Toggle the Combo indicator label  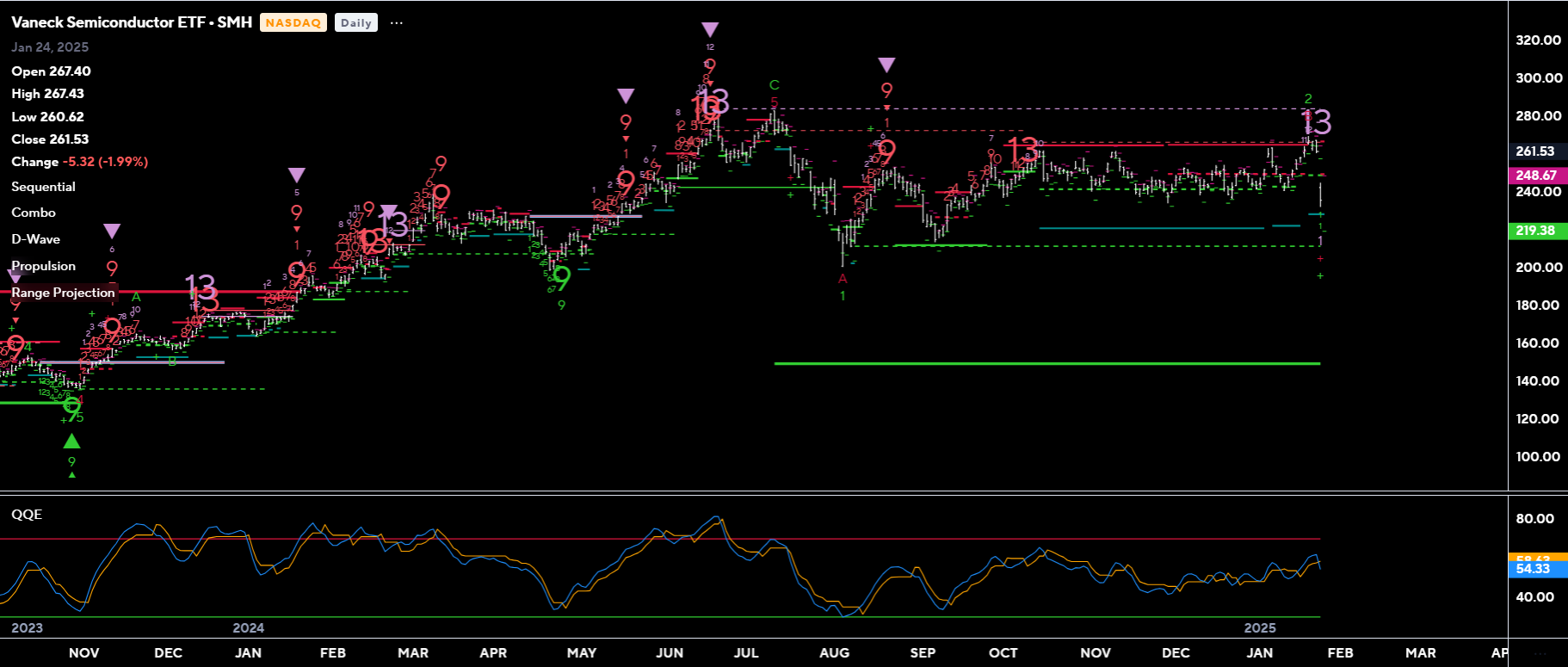pos(34,213)
